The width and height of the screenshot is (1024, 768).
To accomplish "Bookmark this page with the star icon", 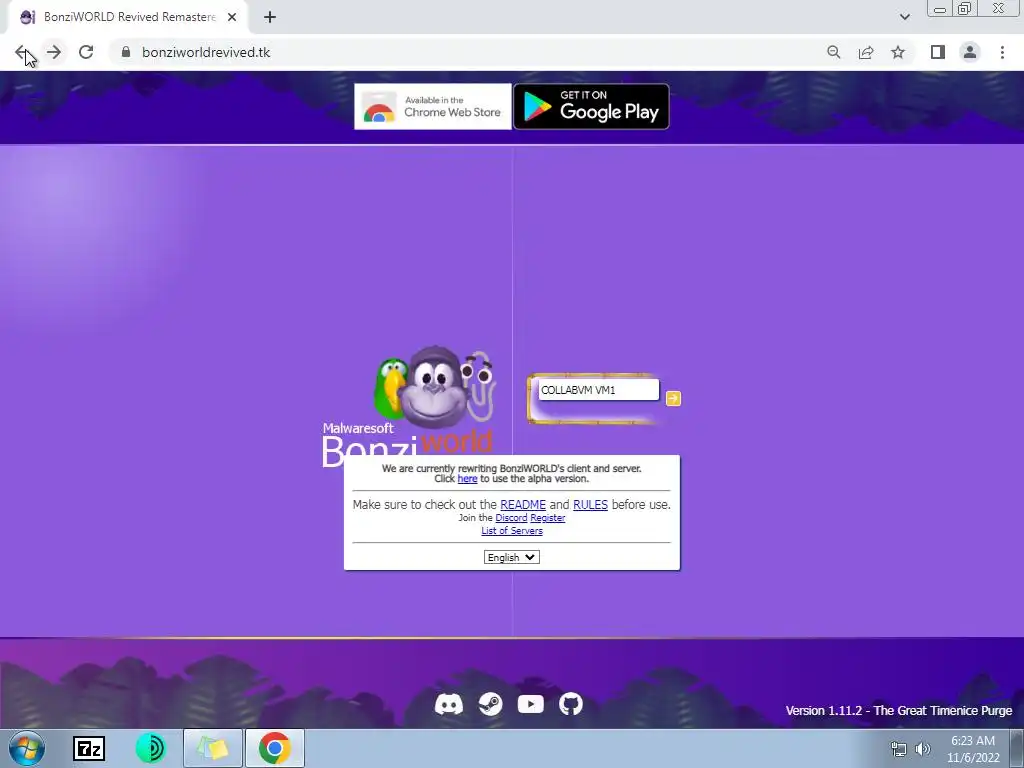I will click(898, 52).
